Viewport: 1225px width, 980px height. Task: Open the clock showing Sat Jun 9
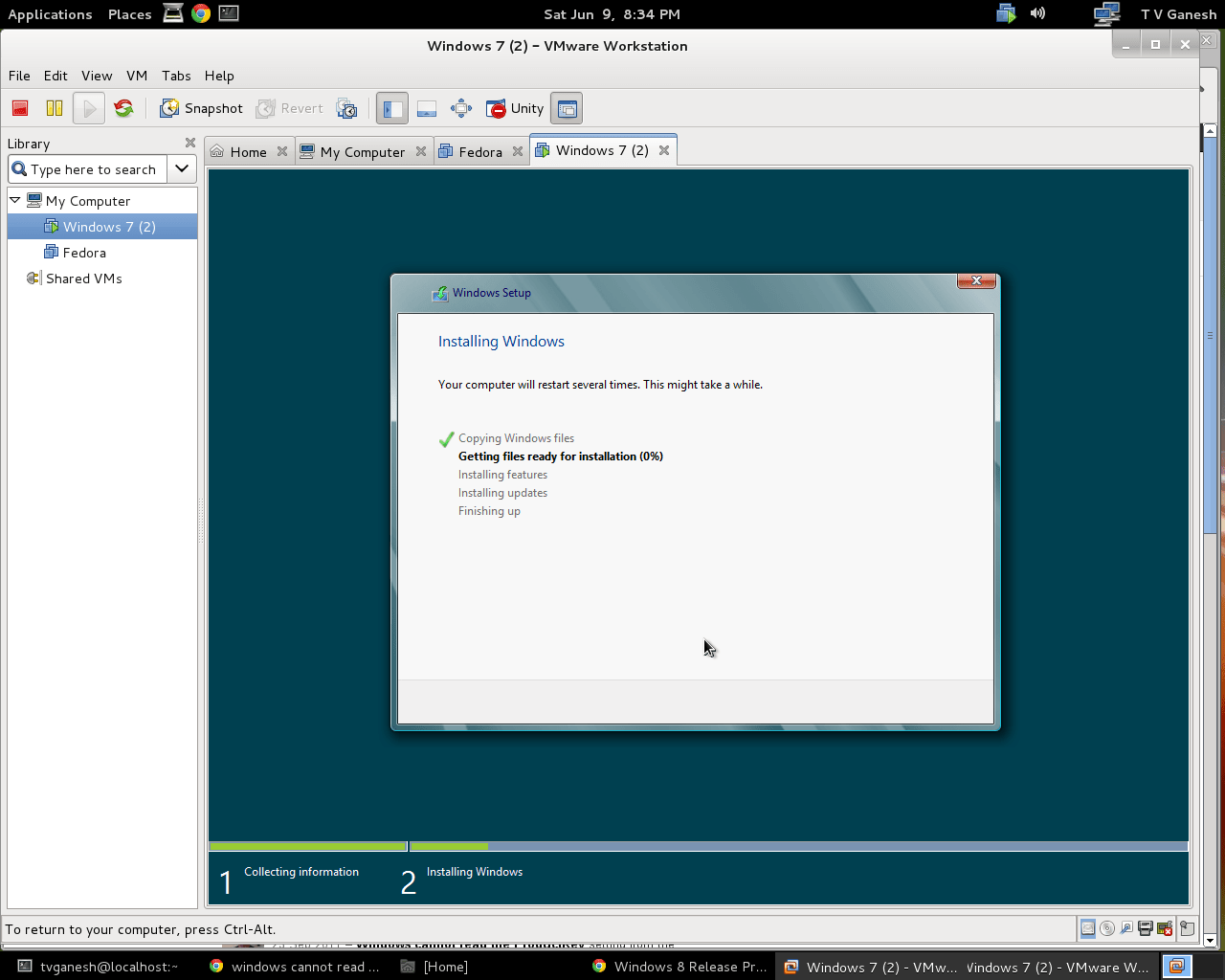612,14
